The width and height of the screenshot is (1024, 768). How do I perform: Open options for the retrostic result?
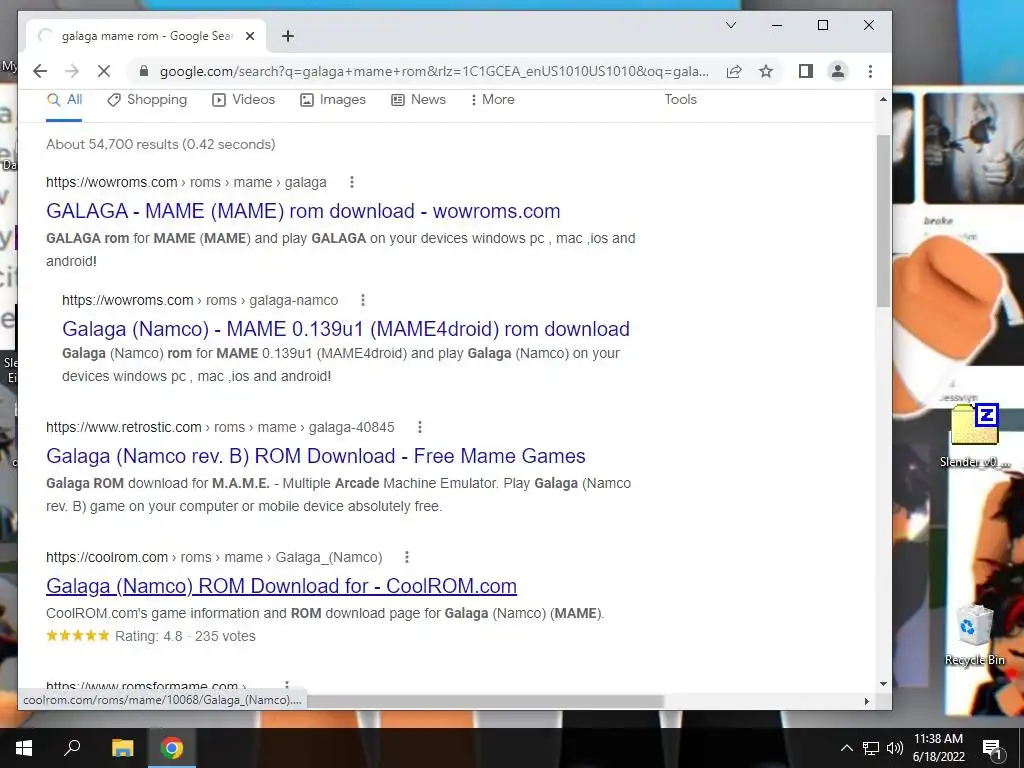[420, 427]
